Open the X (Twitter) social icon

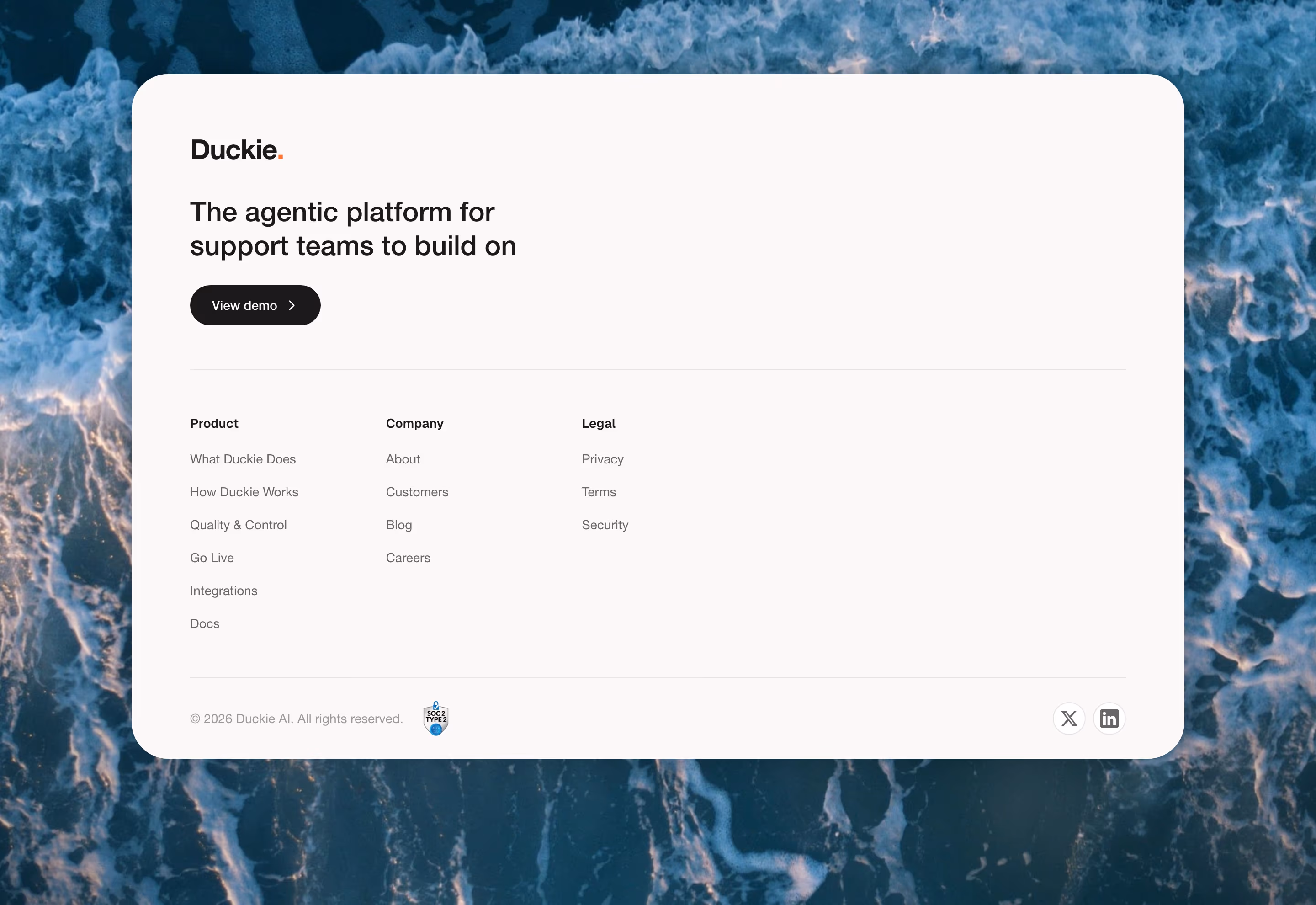1069,719
